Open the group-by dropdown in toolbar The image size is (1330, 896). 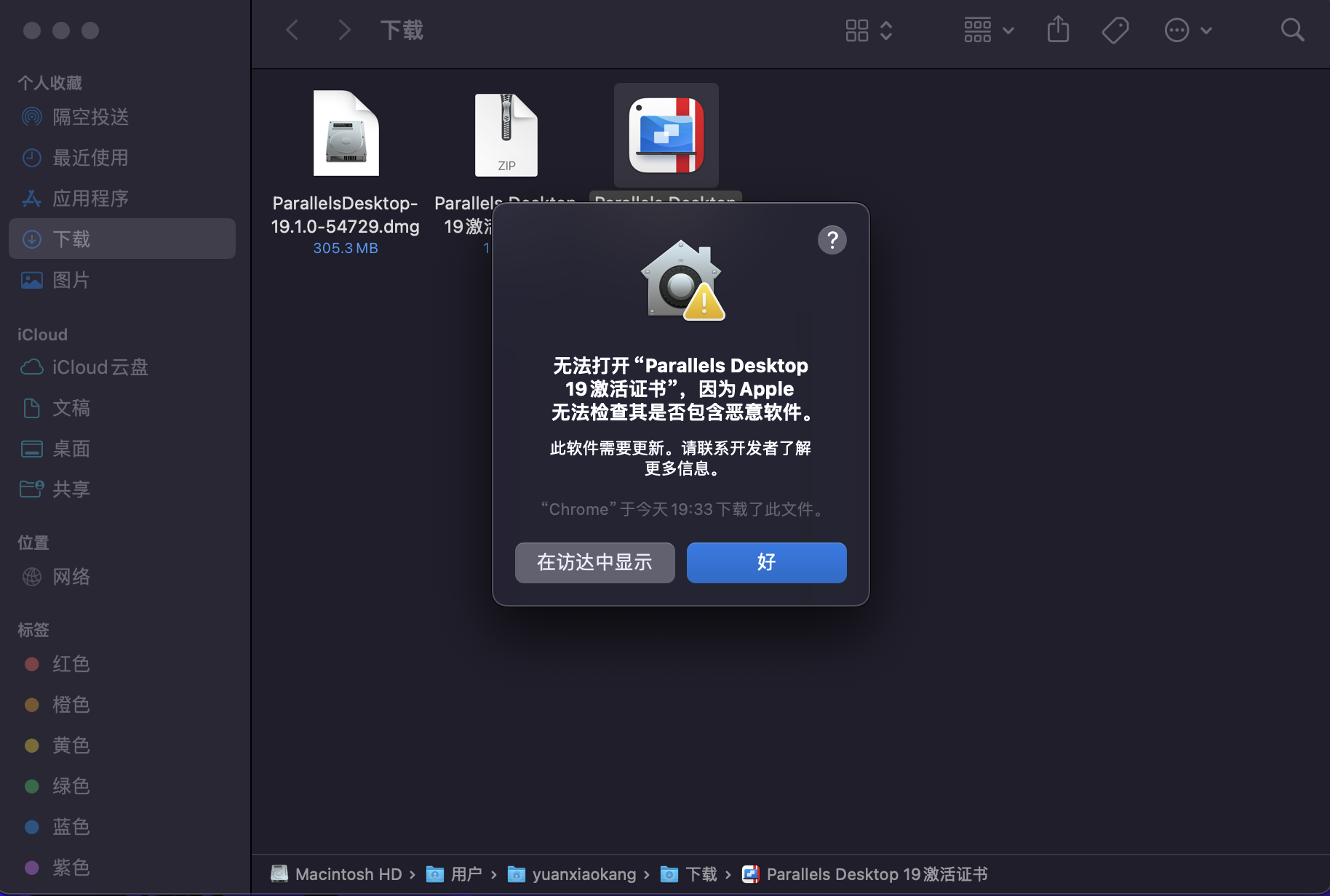point(989,30)
